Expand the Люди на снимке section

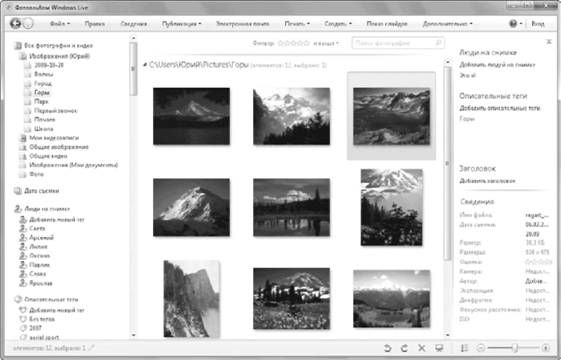point(47,209)
